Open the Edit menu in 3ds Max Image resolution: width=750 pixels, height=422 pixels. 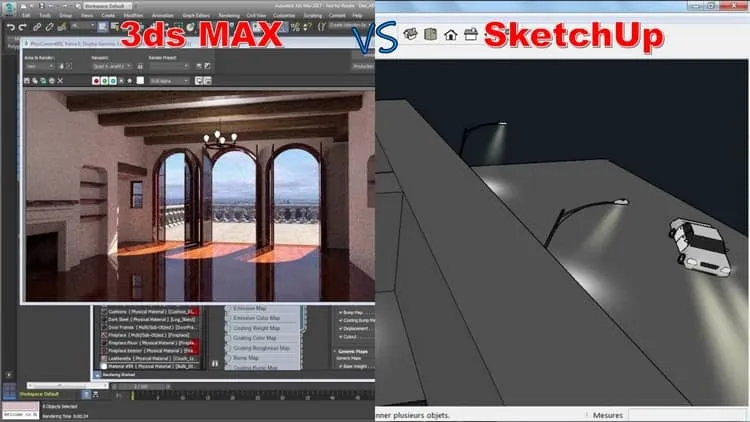point(26,15)
